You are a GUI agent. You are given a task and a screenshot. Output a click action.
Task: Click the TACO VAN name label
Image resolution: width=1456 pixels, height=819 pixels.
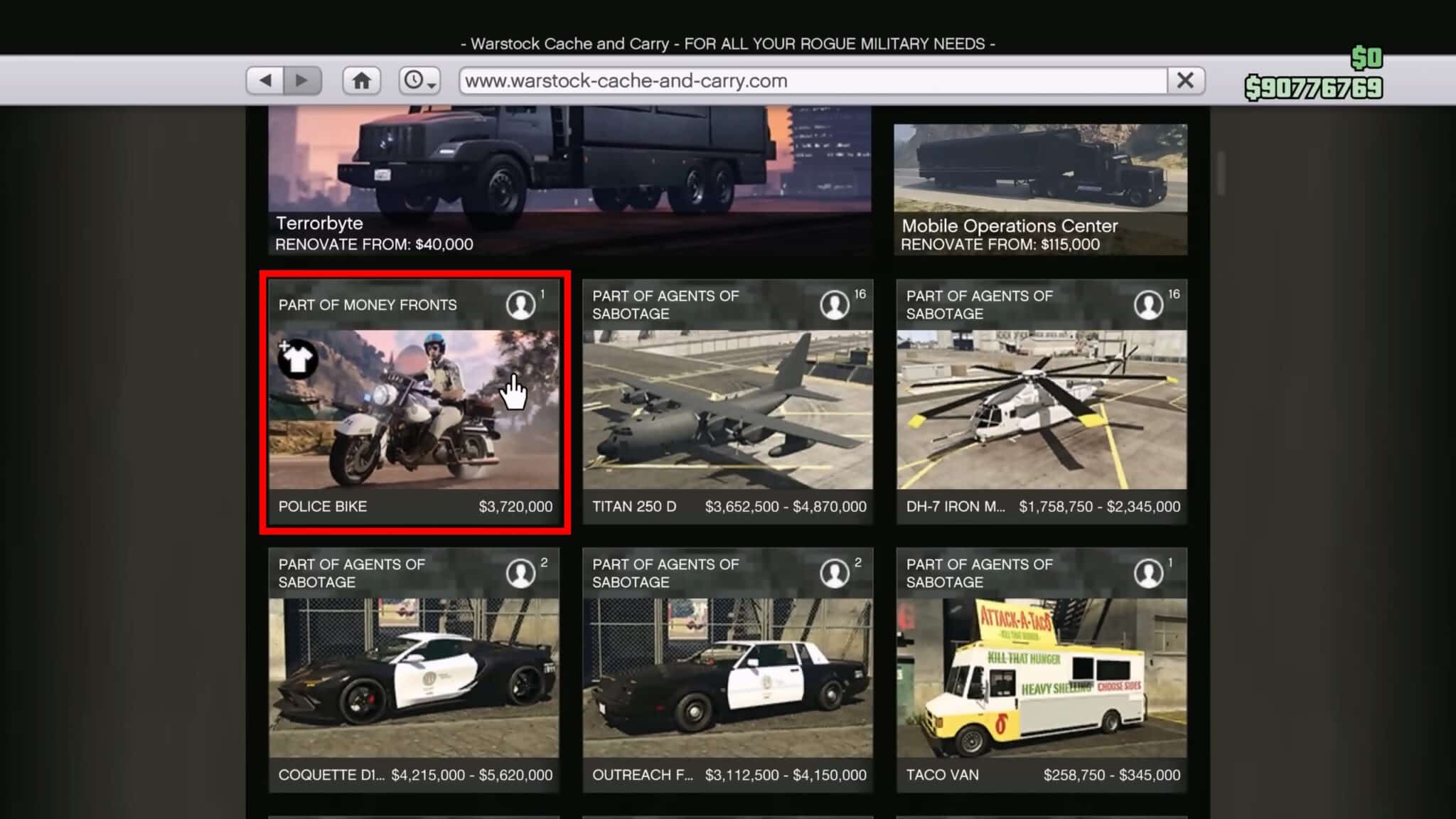pyautogui.click(x=942, y=775)
